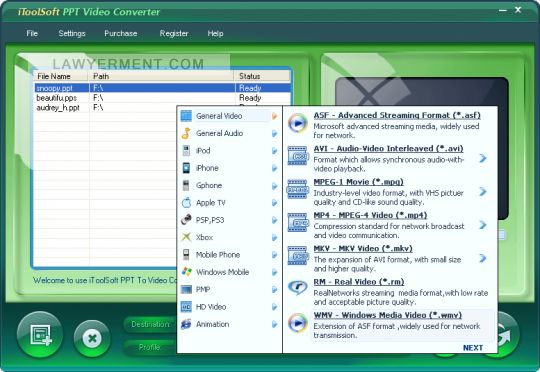Expand the General Audio submenu arrow
The width and height of the screenshot is (540, 372).
[x=274, y=133]
